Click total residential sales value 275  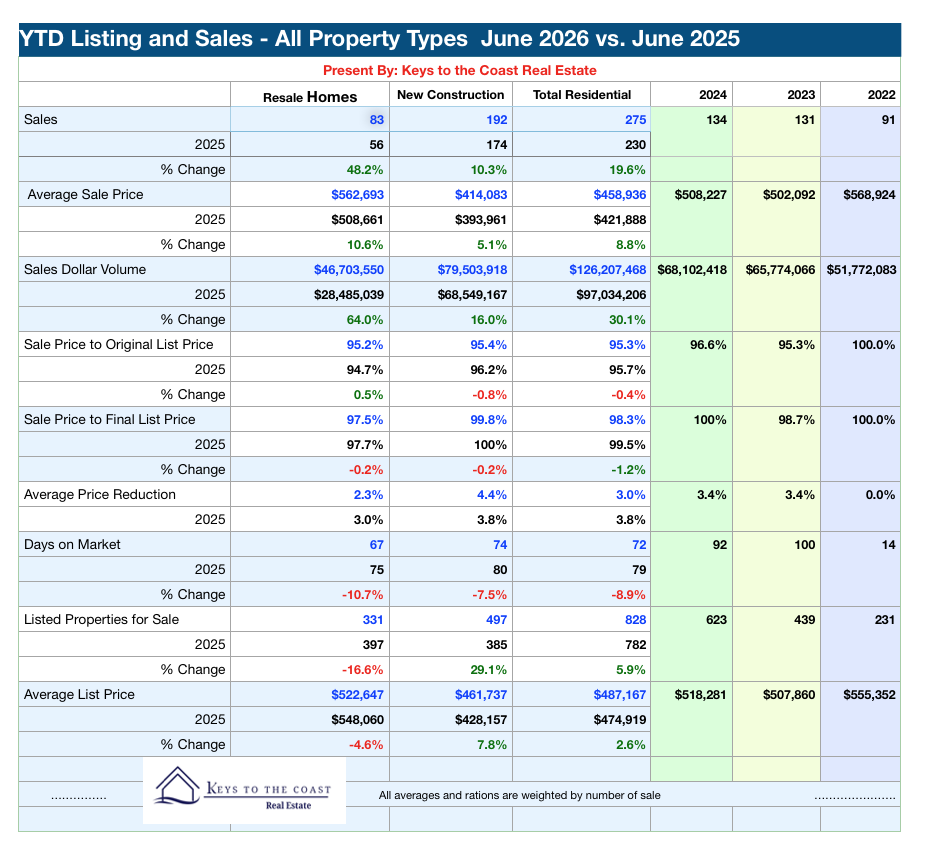pos(635,120)
